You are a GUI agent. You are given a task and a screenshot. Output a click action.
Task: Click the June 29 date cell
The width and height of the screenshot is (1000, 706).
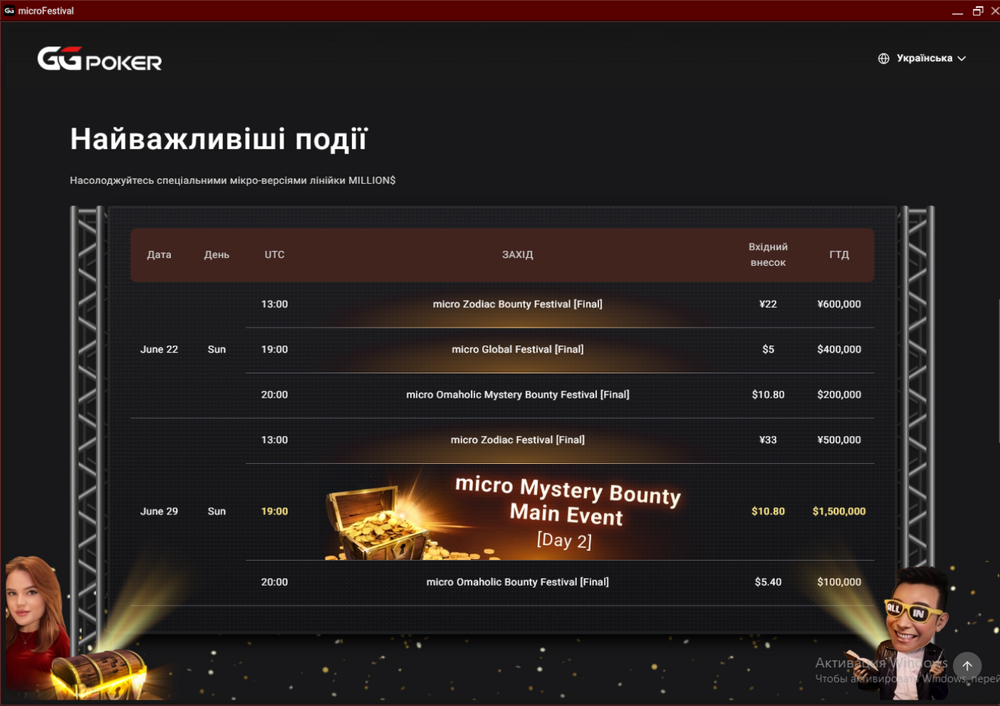159,511
